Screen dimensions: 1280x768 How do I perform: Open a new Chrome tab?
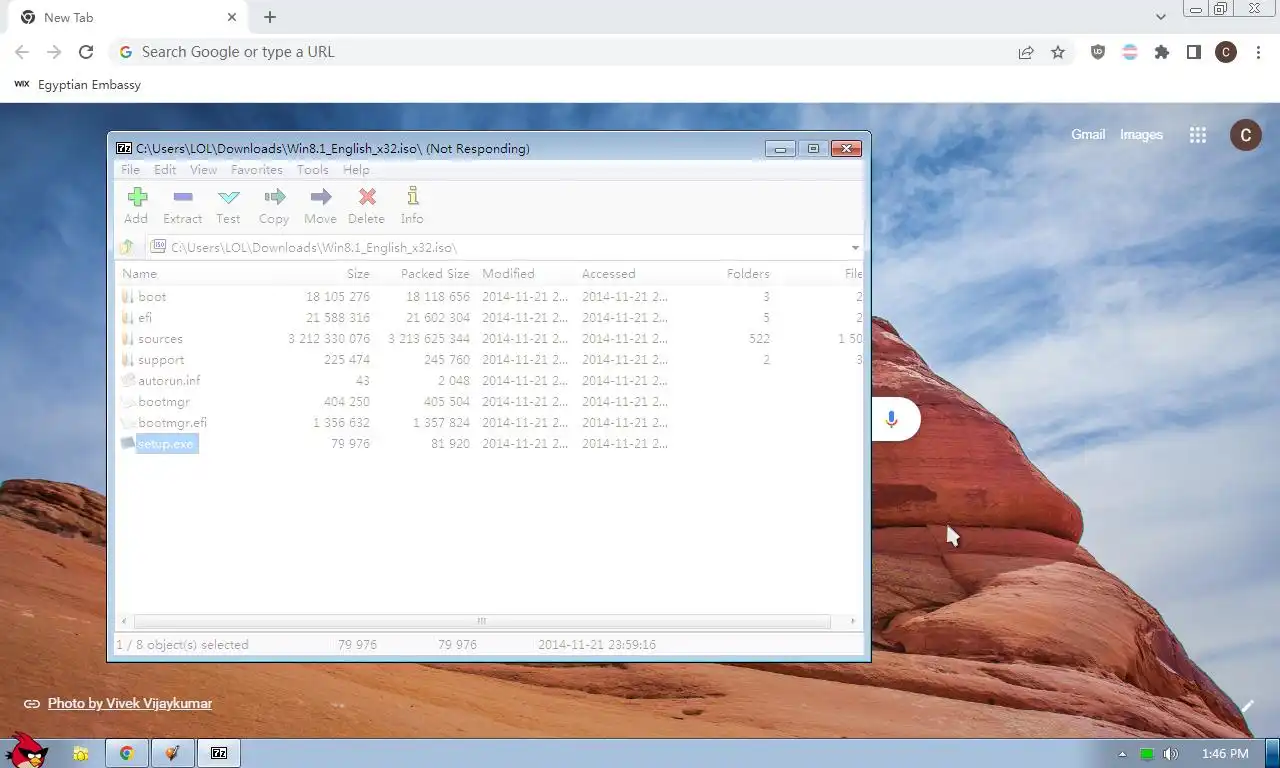270,17
